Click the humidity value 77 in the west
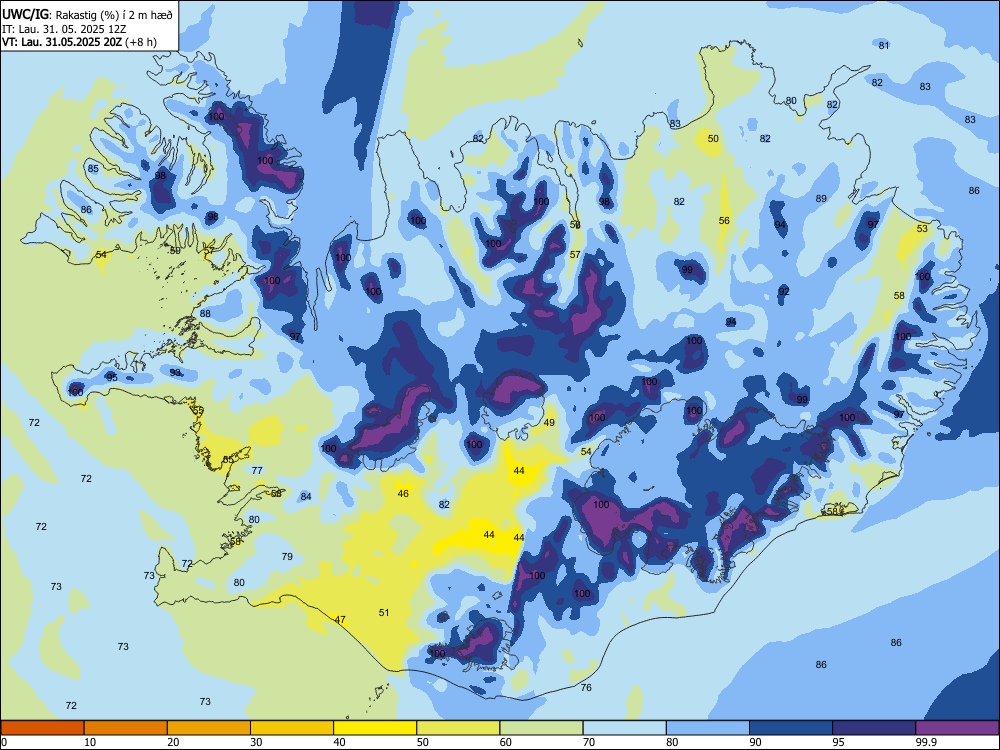The height and width of the screenshot is (750, 1000). [257, 471]
